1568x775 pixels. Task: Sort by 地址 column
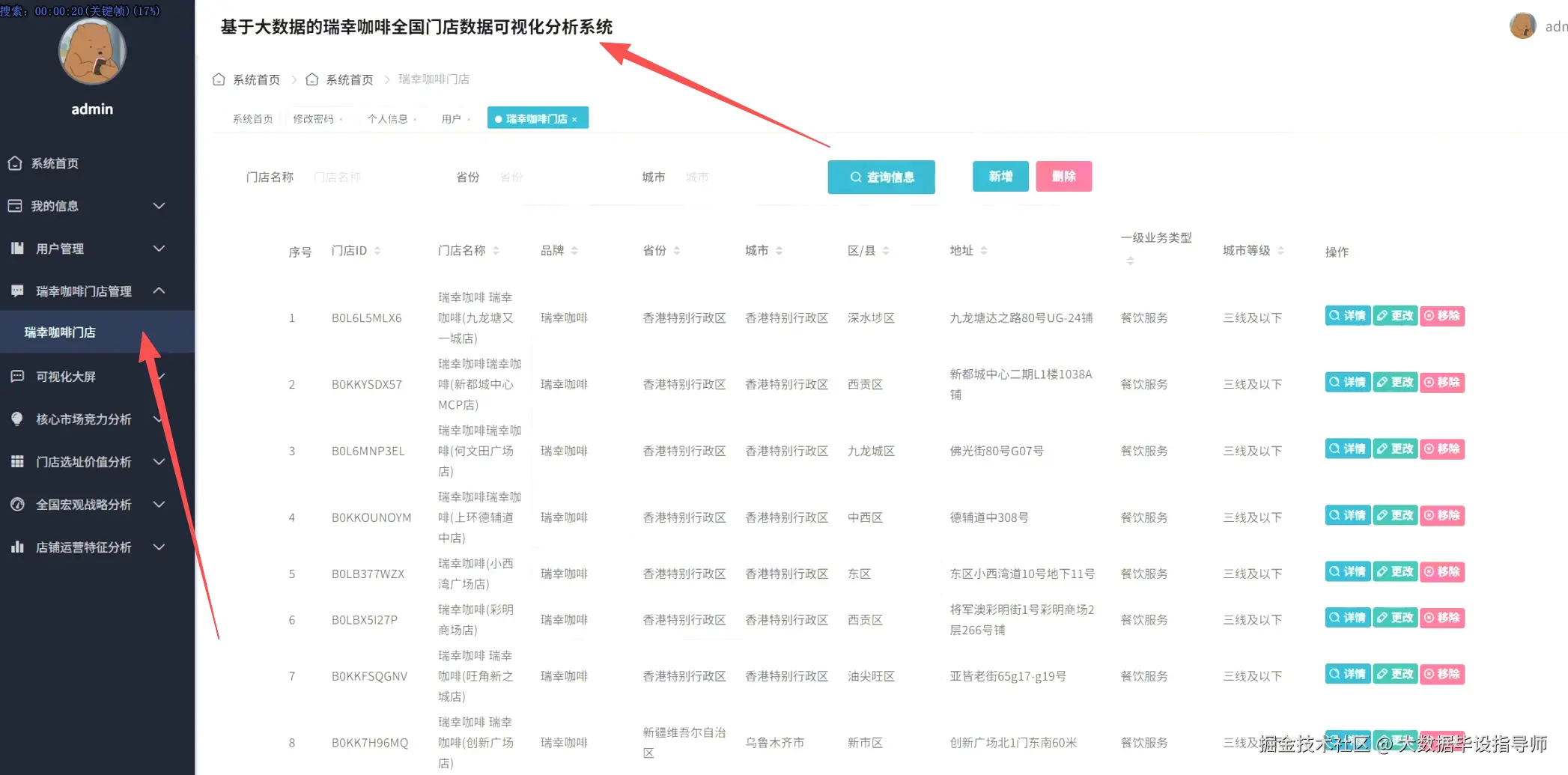pyautogui.click(x=984, y=251)
